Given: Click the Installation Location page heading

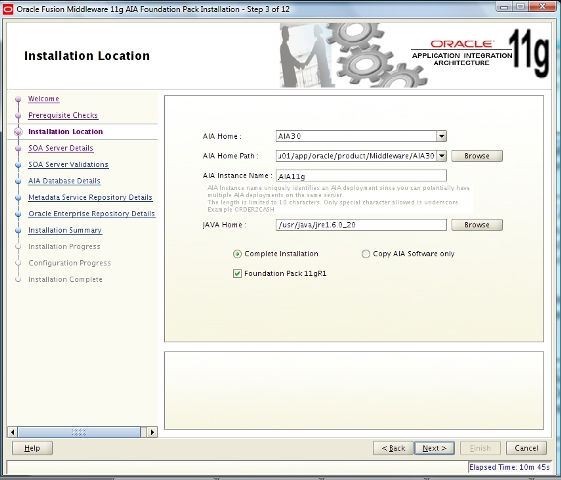Looking at the screenshot, I should click(x=87, y=56).
